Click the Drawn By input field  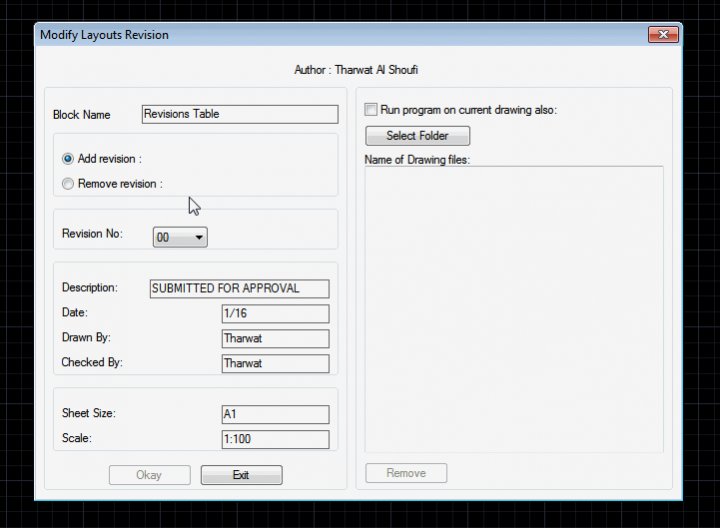(x=276, y=338)
